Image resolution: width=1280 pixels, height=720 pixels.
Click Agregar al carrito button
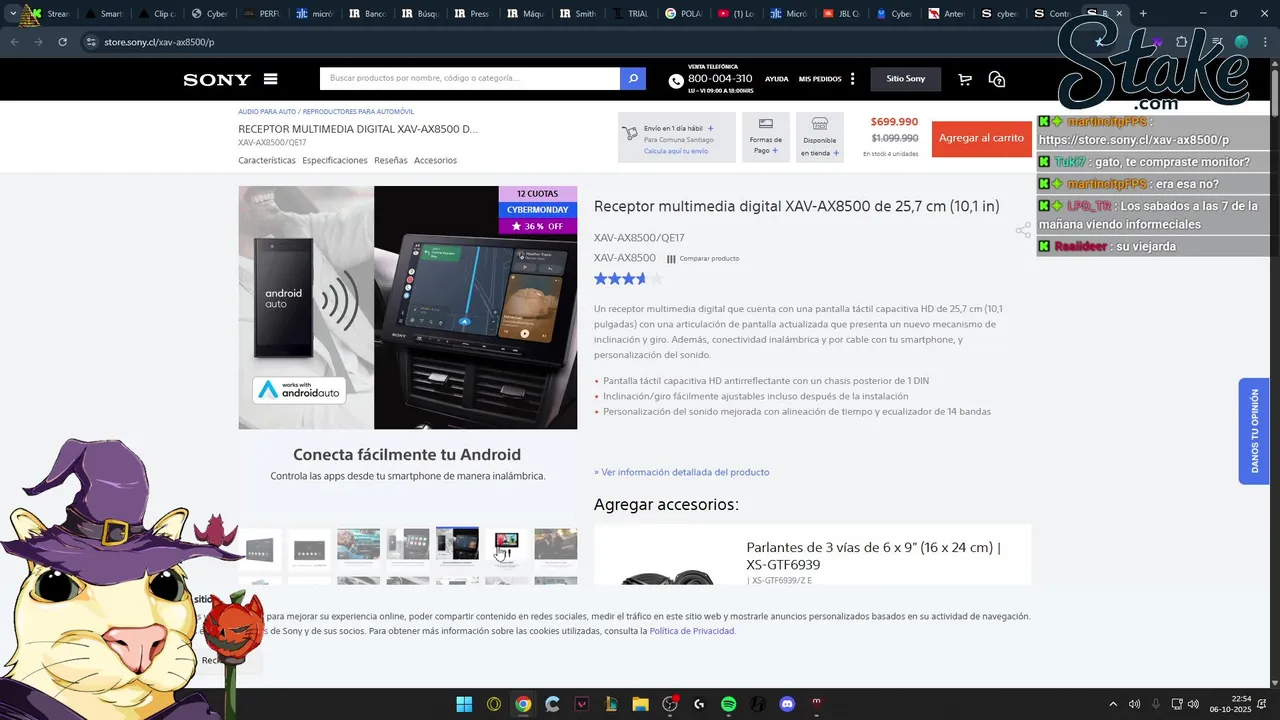point(981,138)
